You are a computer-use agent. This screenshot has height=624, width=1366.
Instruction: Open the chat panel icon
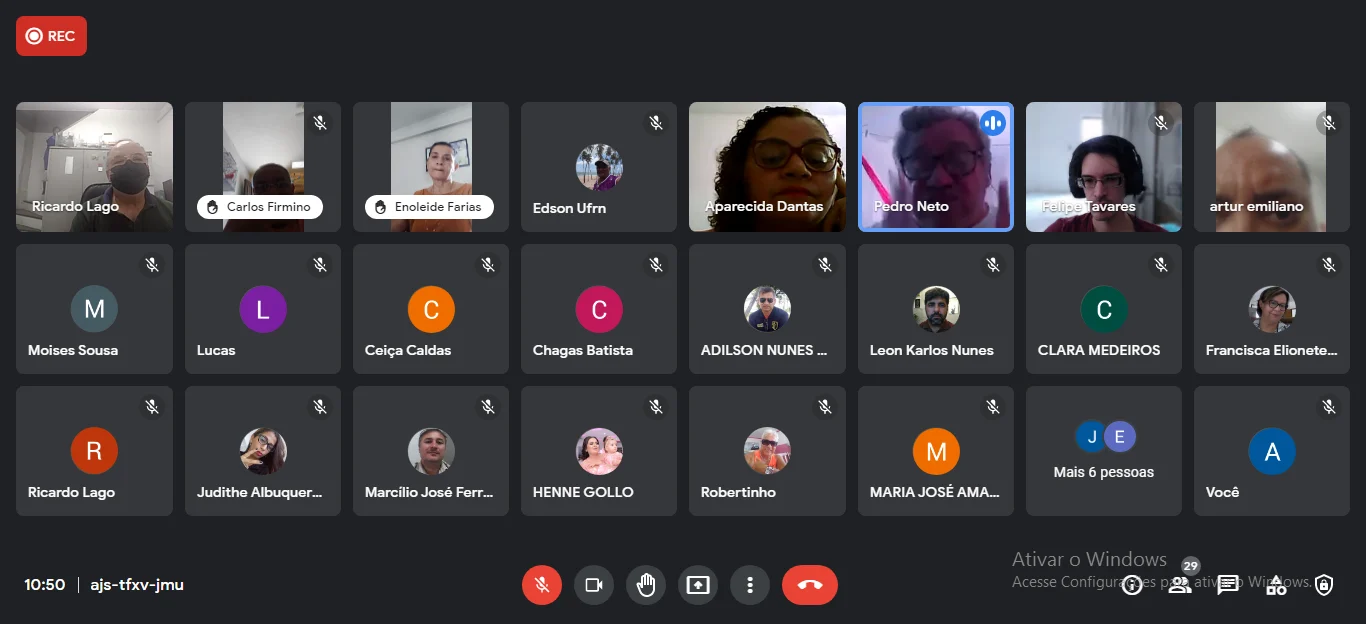(1228, 585)
